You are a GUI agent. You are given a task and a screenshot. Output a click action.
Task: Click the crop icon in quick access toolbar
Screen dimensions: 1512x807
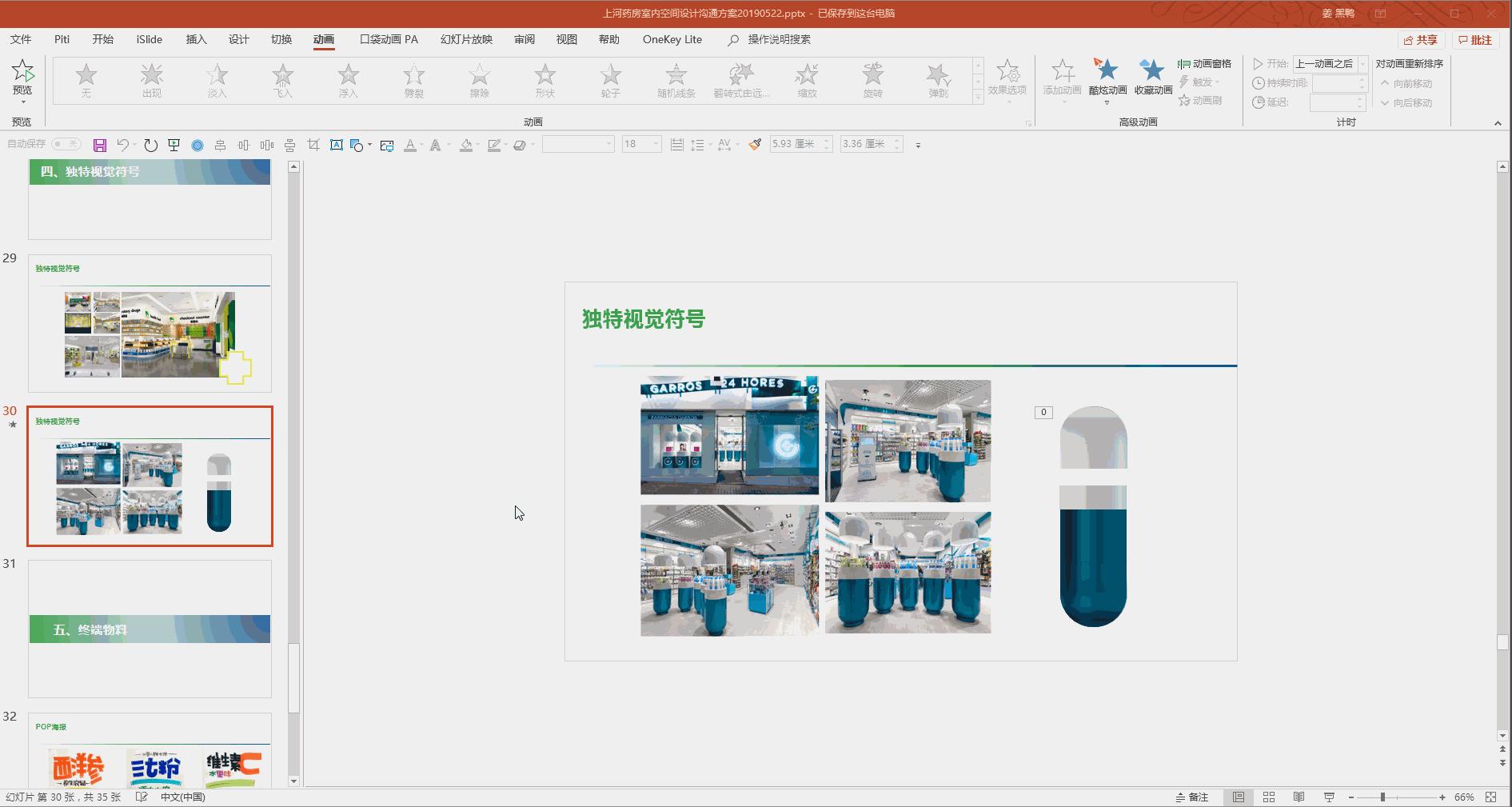click(313, 145)
